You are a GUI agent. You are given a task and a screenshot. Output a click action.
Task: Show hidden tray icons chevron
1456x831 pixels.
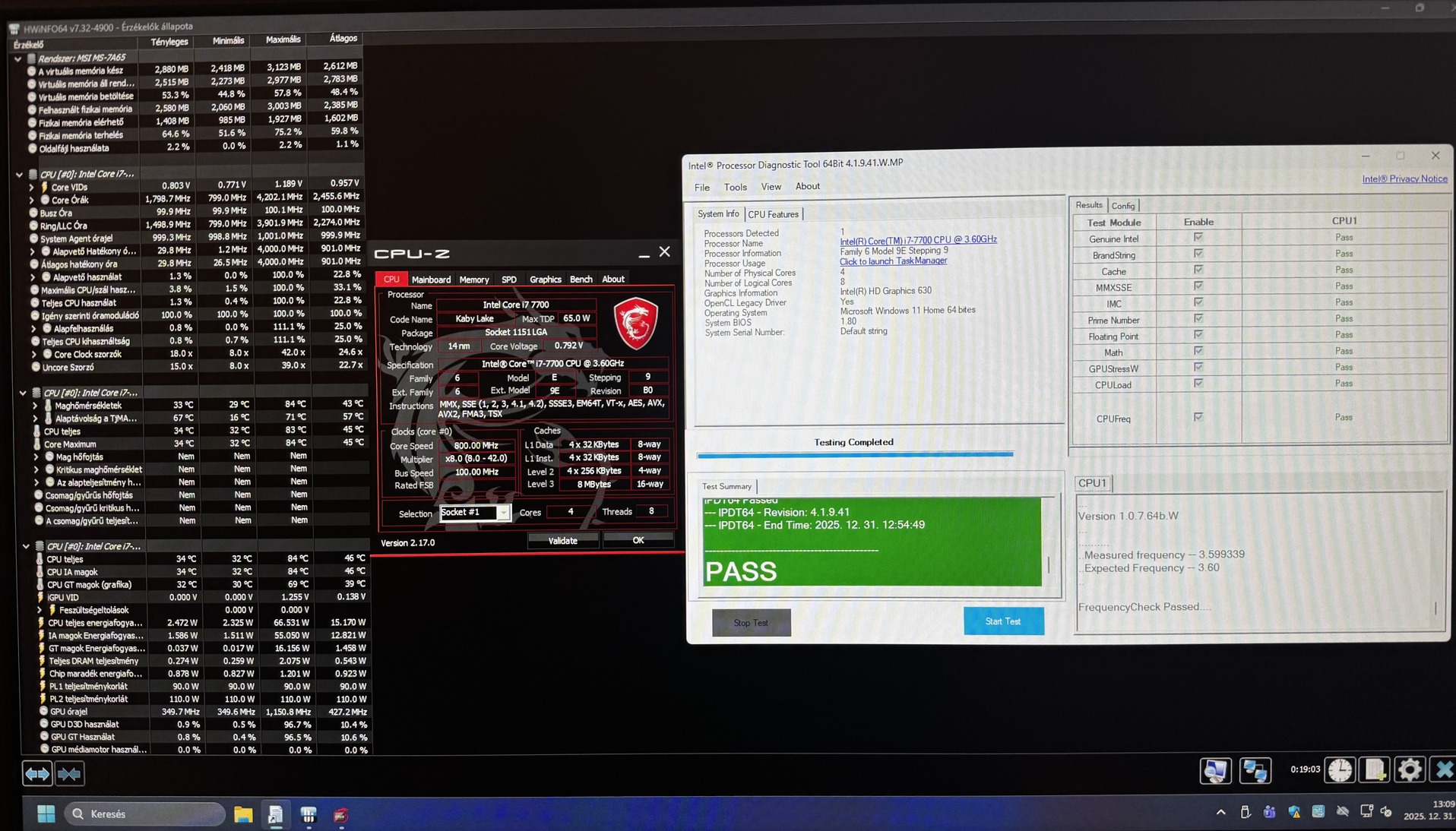[1220, 812]
